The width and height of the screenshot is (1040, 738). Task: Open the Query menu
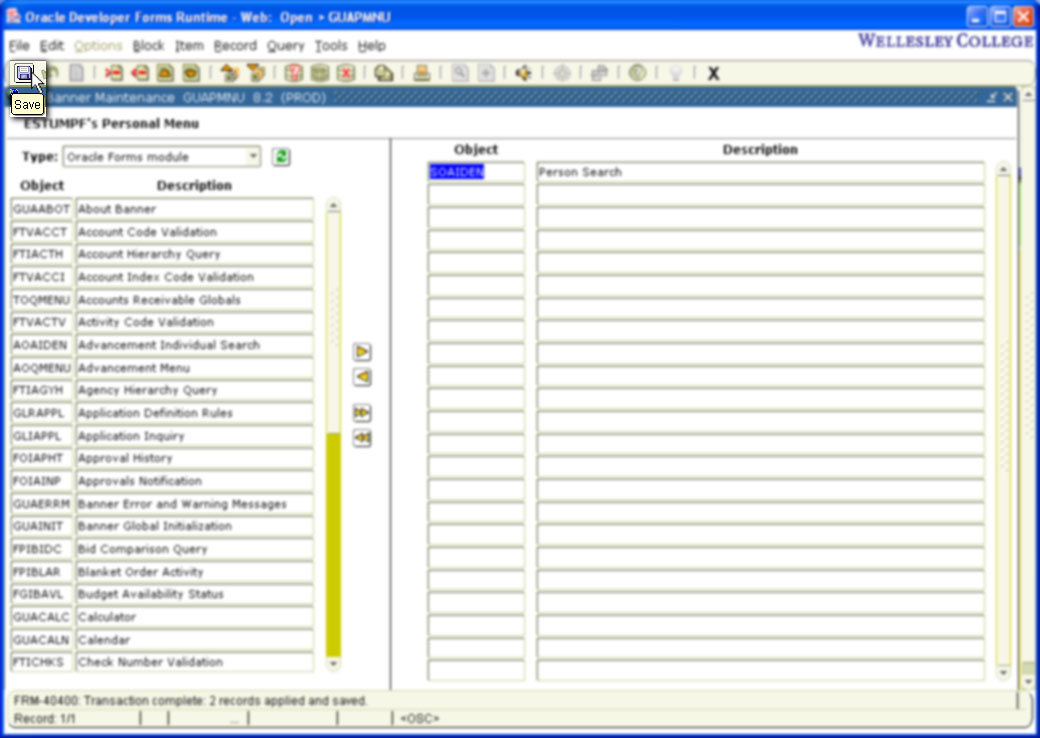[285, 46]
